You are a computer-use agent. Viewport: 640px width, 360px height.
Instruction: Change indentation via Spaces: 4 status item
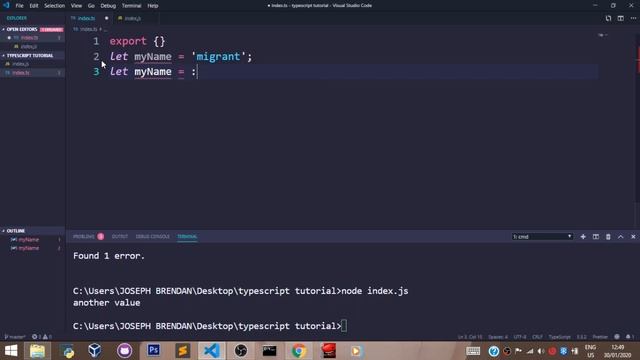[498, 337]
